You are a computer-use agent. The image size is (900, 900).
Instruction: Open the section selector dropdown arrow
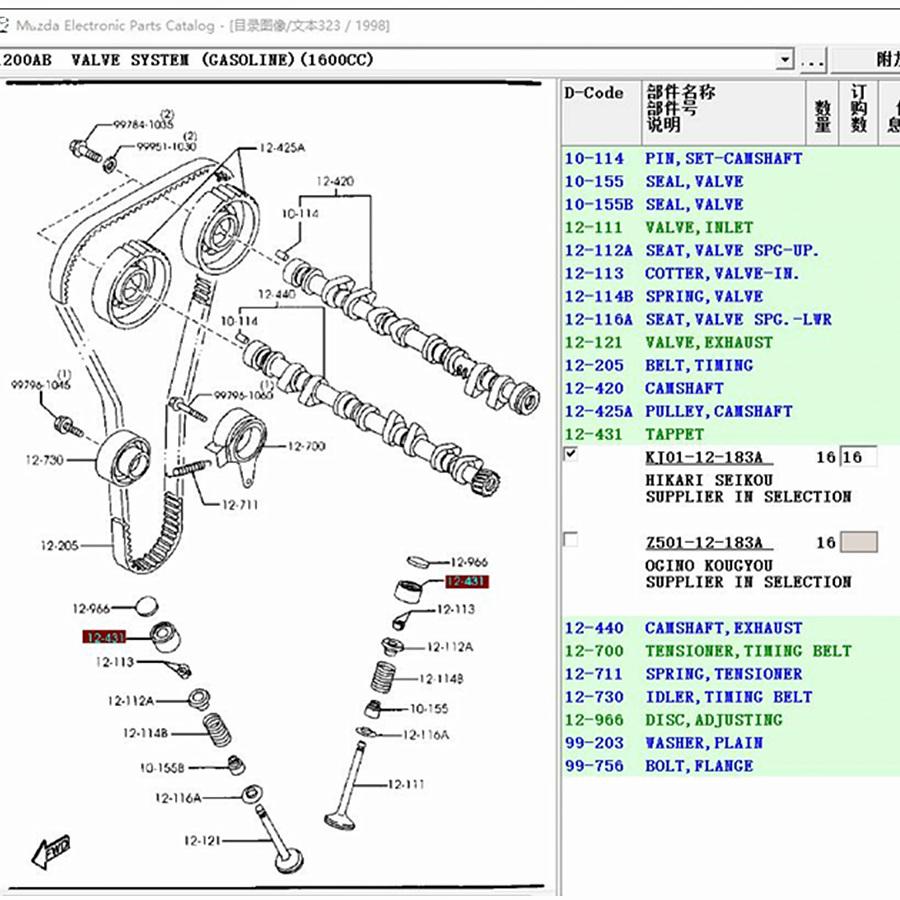coord(784,59)
